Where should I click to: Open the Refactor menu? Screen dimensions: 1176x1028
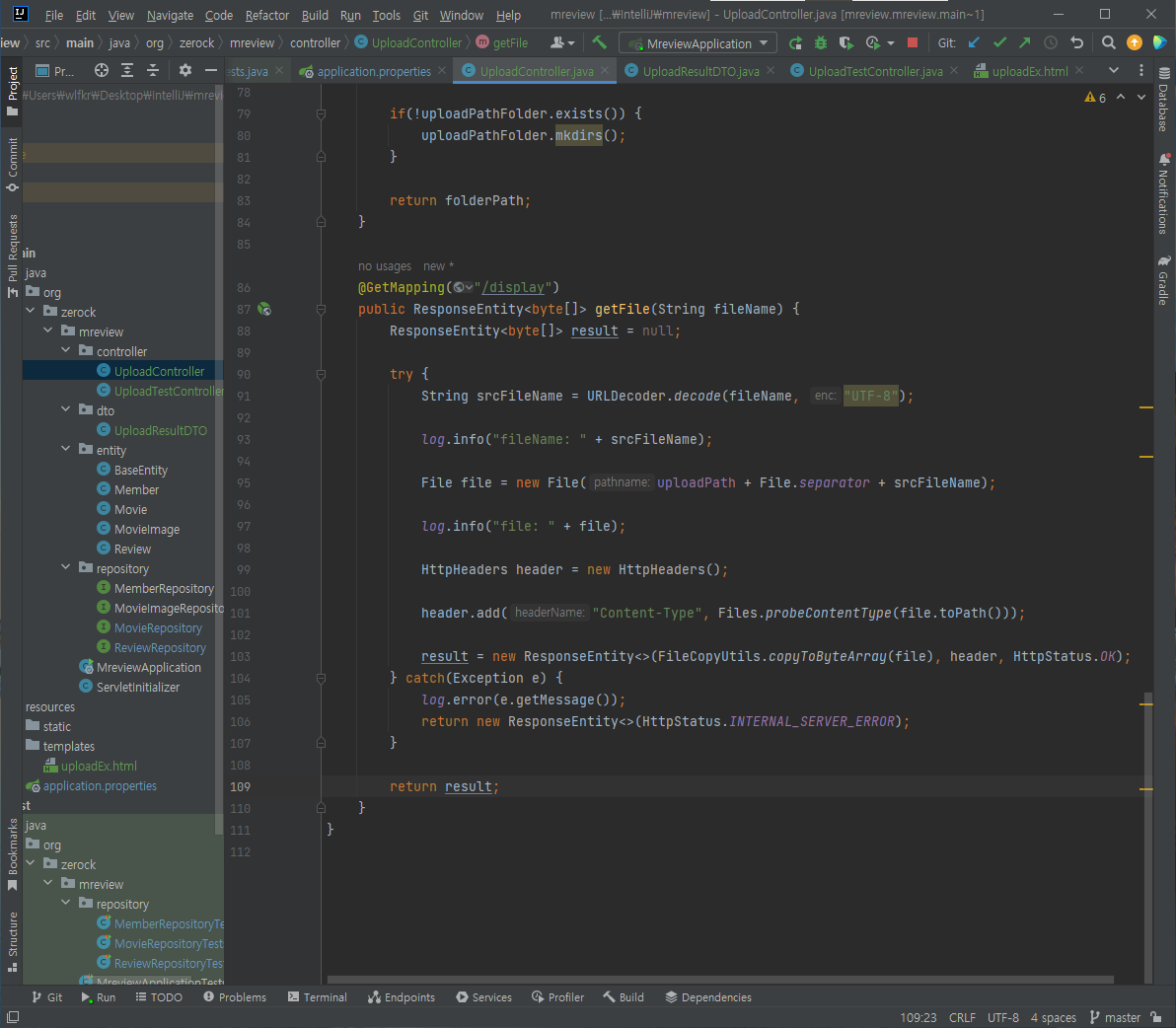(267, 15)
